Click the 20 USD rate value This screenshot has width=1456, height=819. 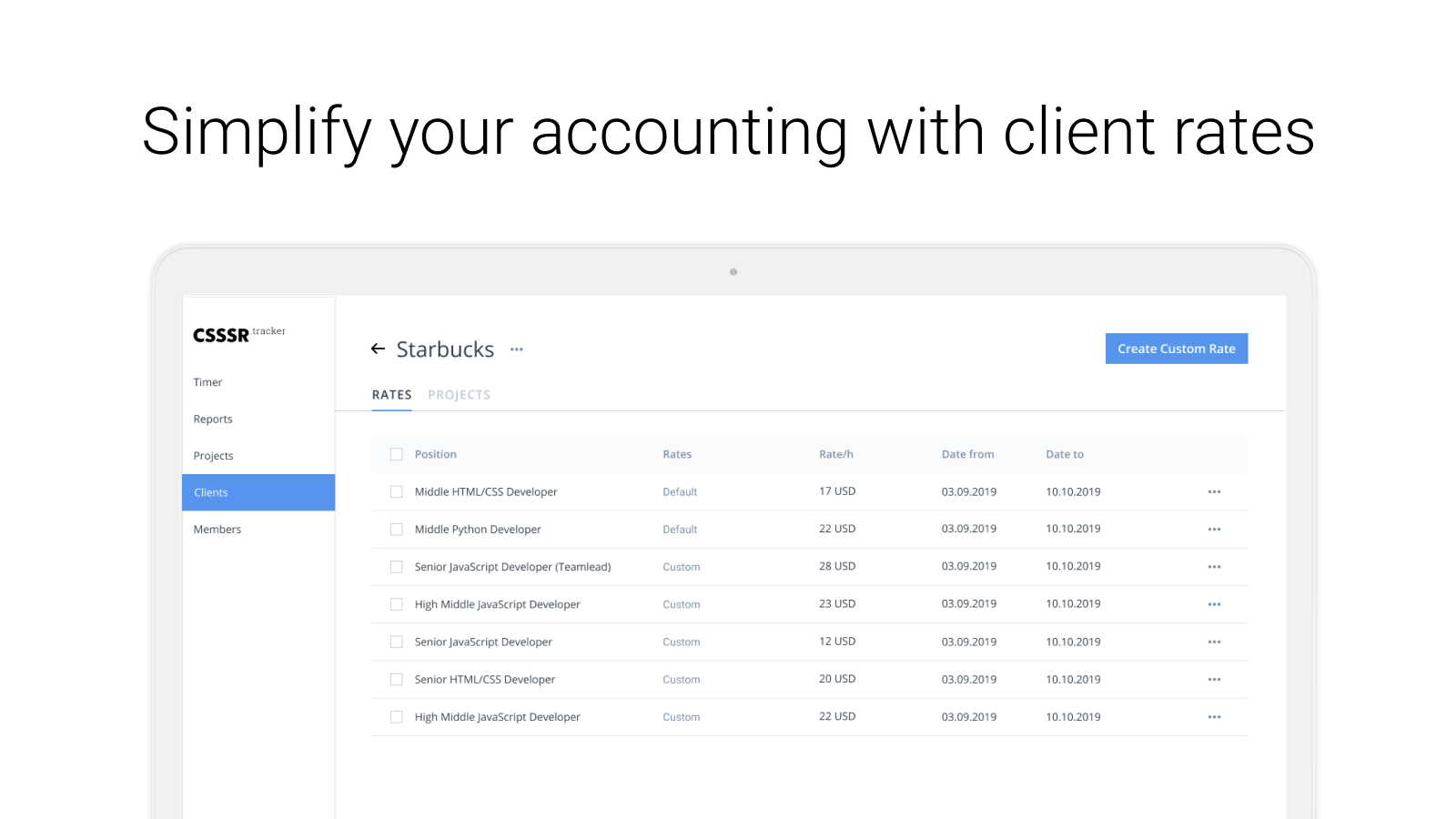point(837,679)
